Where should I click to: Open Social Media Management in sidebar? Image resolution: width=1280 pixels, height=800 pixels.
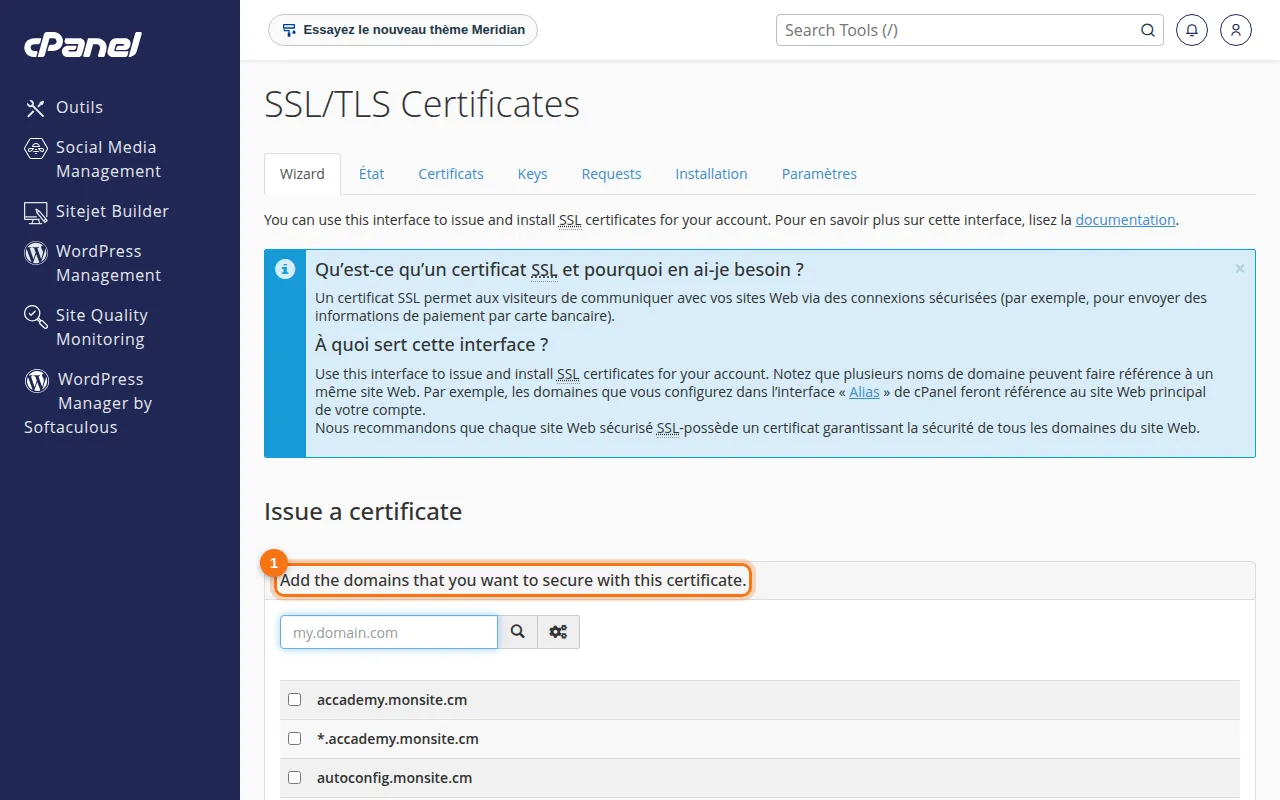[92, 159]
